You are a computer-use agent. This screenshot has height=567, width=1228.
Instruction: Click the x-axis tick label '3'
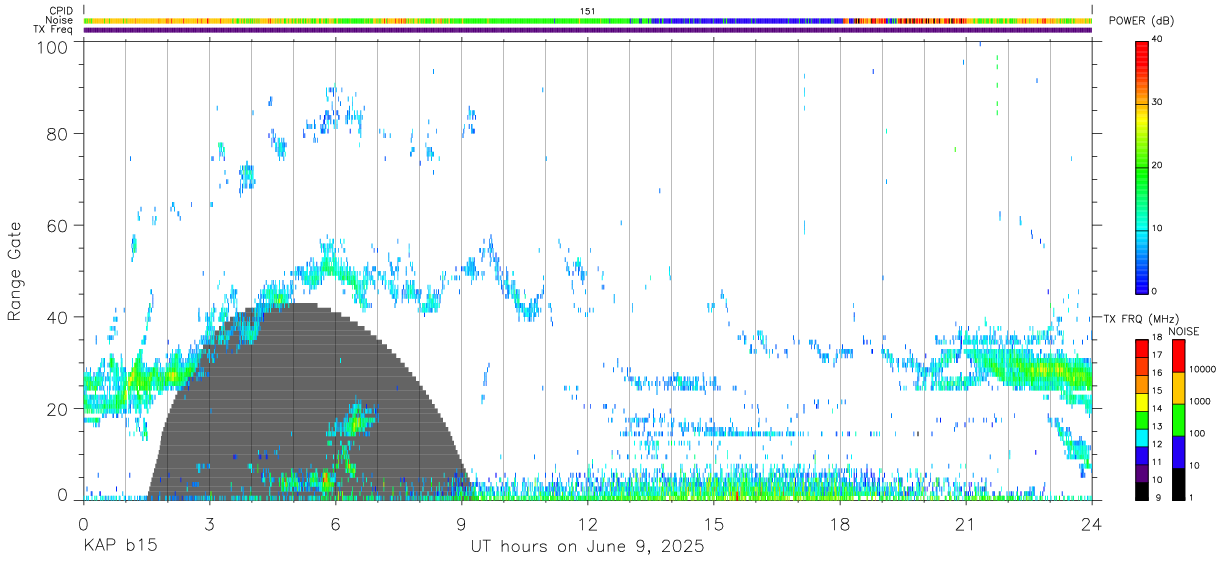[209, 524]
